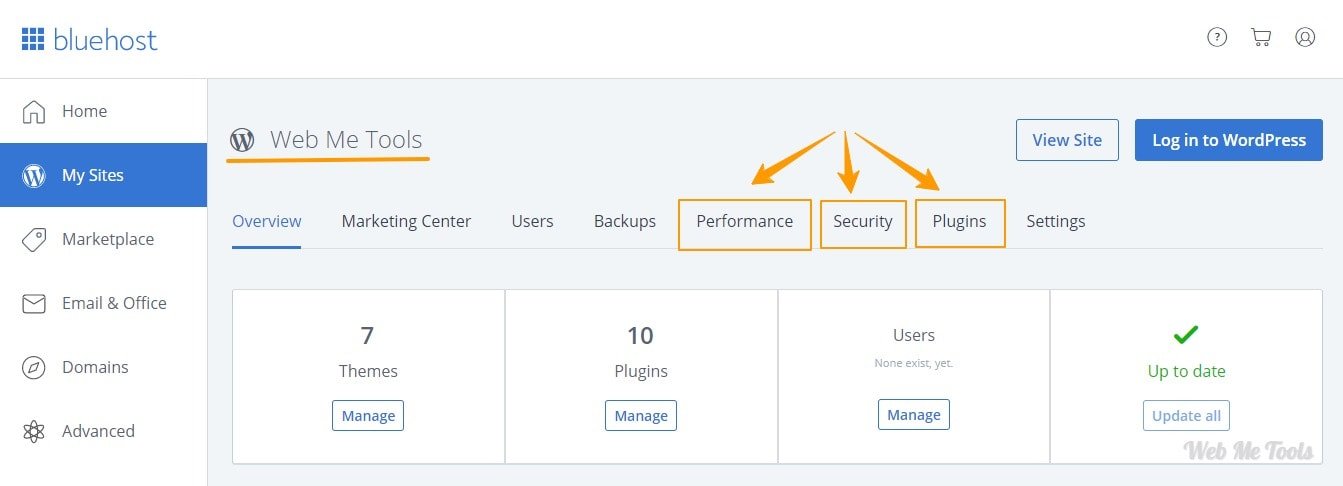
Task: Click the "10" plugins count
Action: 640,335
